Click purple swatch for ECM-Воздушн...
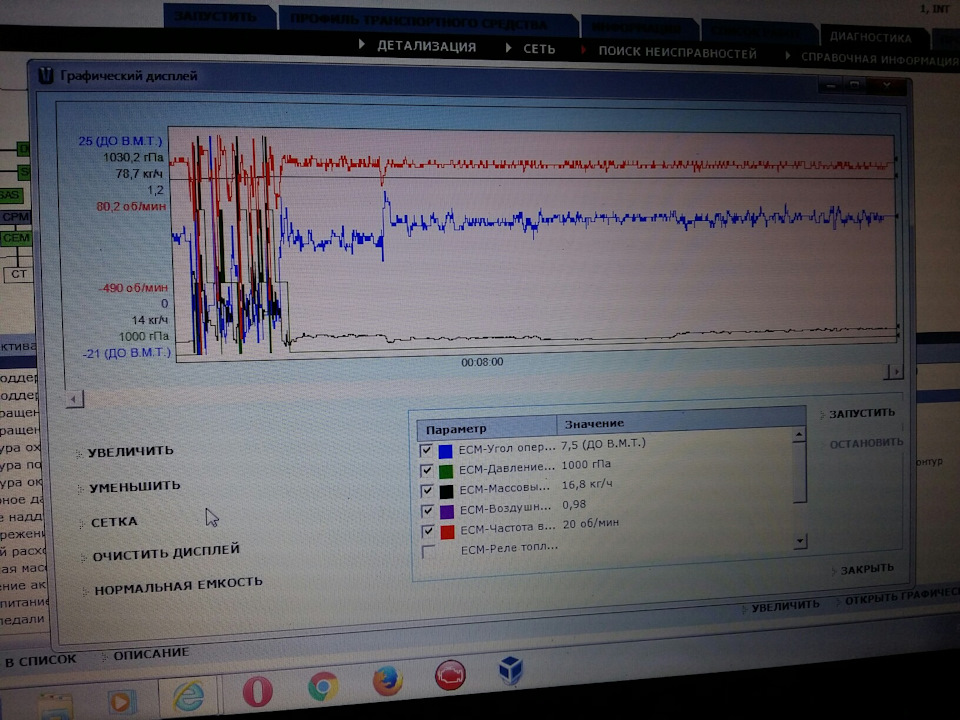Viewport: 960px width, 720px height. [448, 511]
